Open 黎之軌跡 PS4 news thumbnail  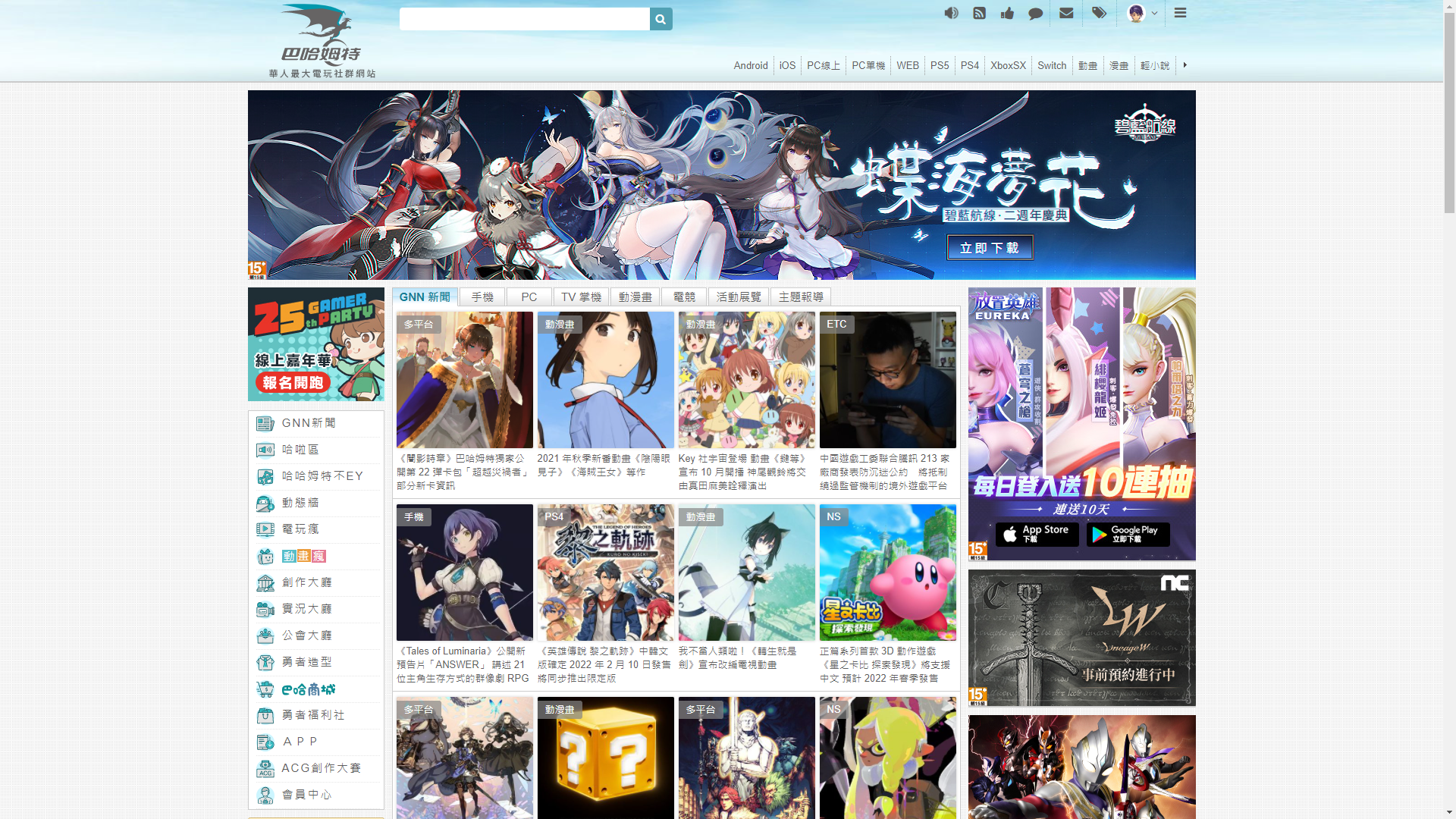[605, 573]
